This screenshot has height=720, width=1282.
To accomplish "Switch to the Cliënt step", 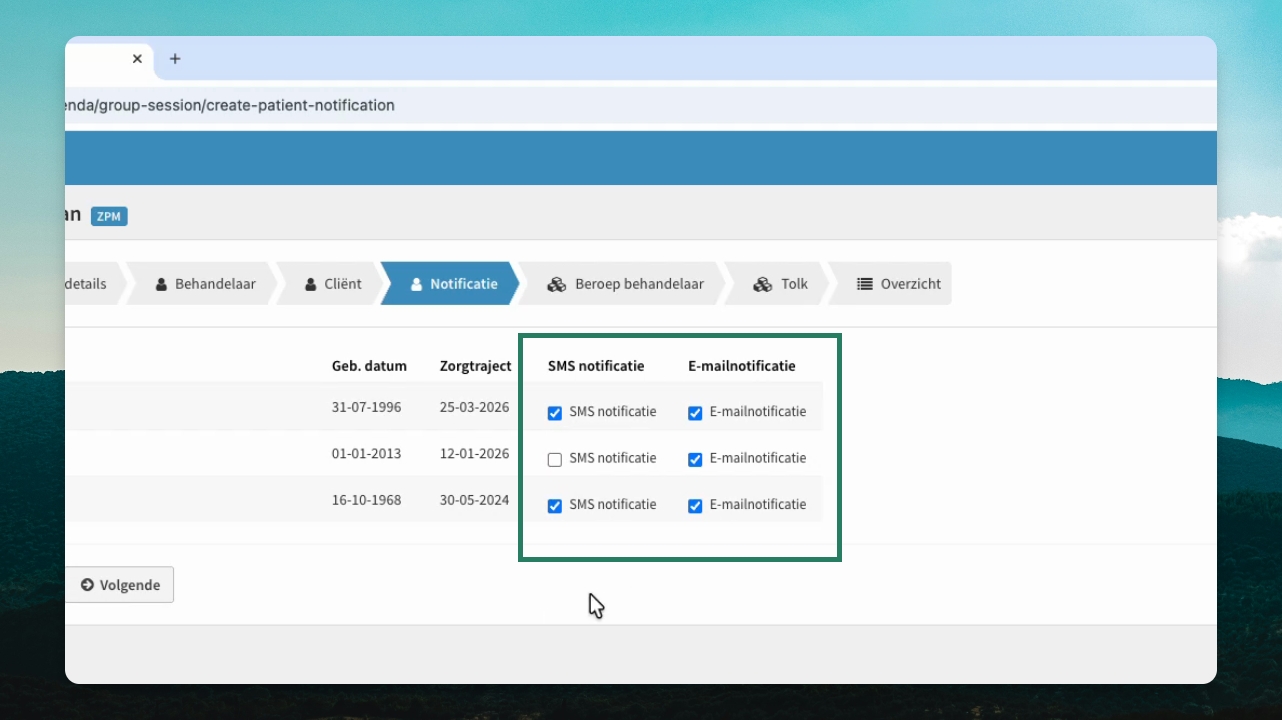I will point(333,283).
